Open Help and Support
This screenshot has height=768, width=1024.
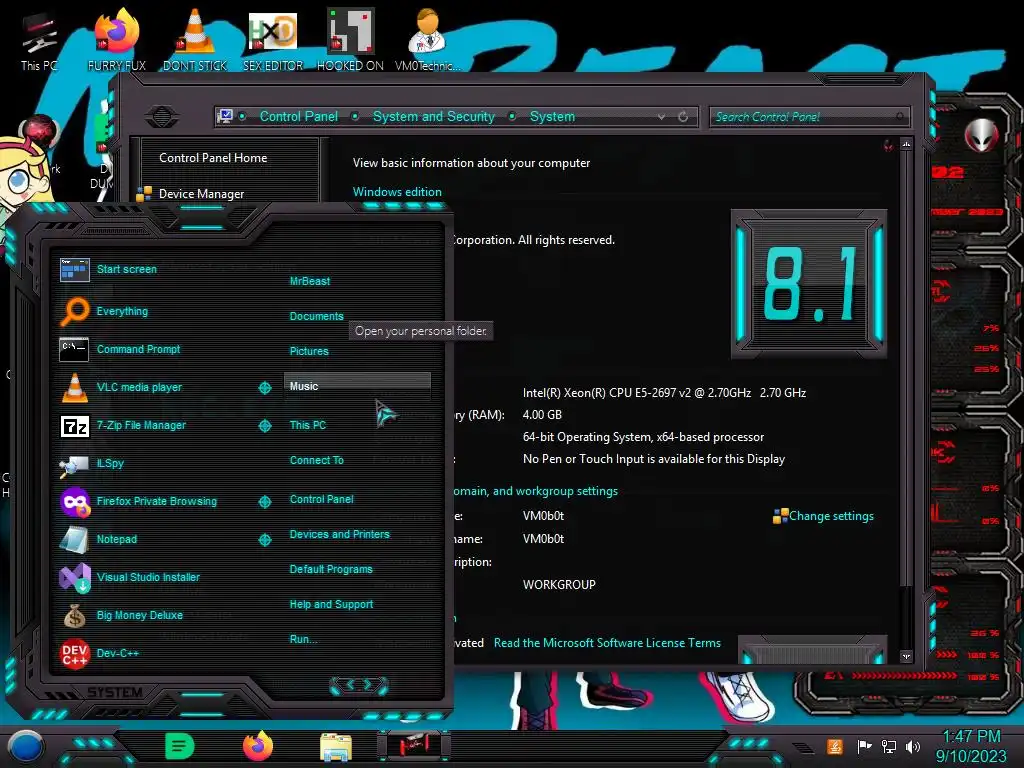tap(331, 605)
